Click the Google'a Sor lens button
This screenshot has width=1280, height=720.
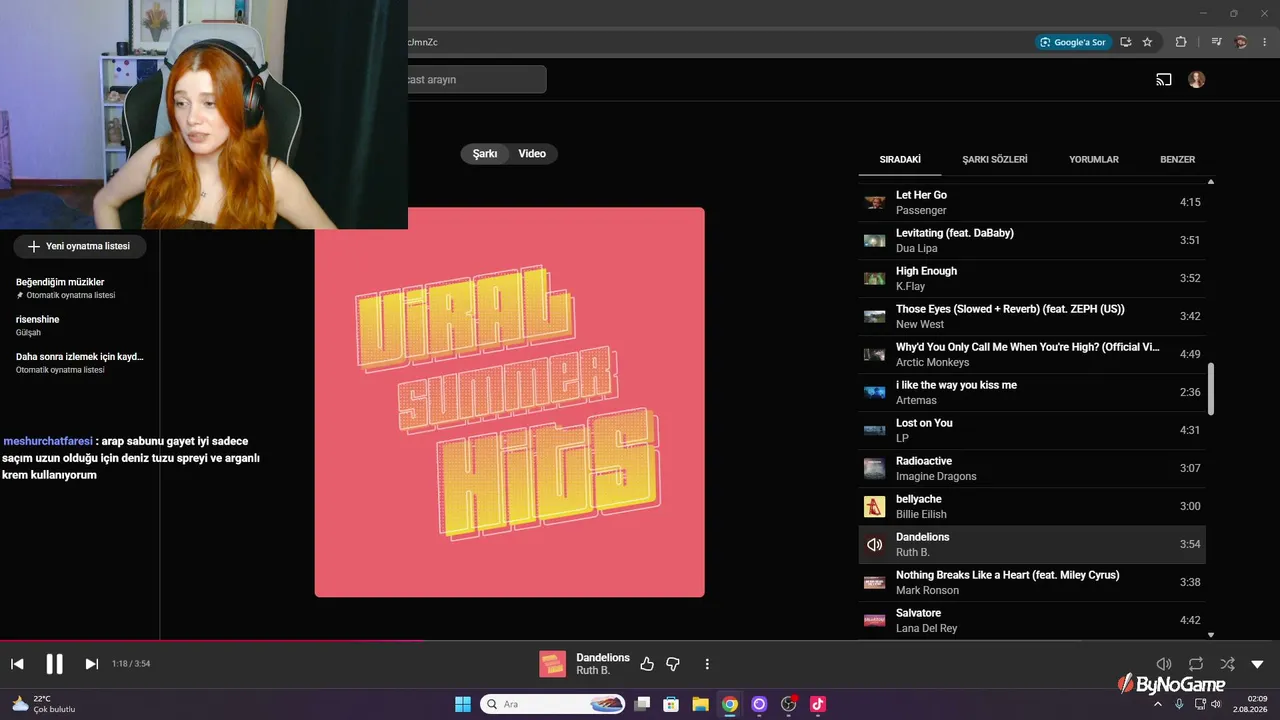click(1073, 42)
